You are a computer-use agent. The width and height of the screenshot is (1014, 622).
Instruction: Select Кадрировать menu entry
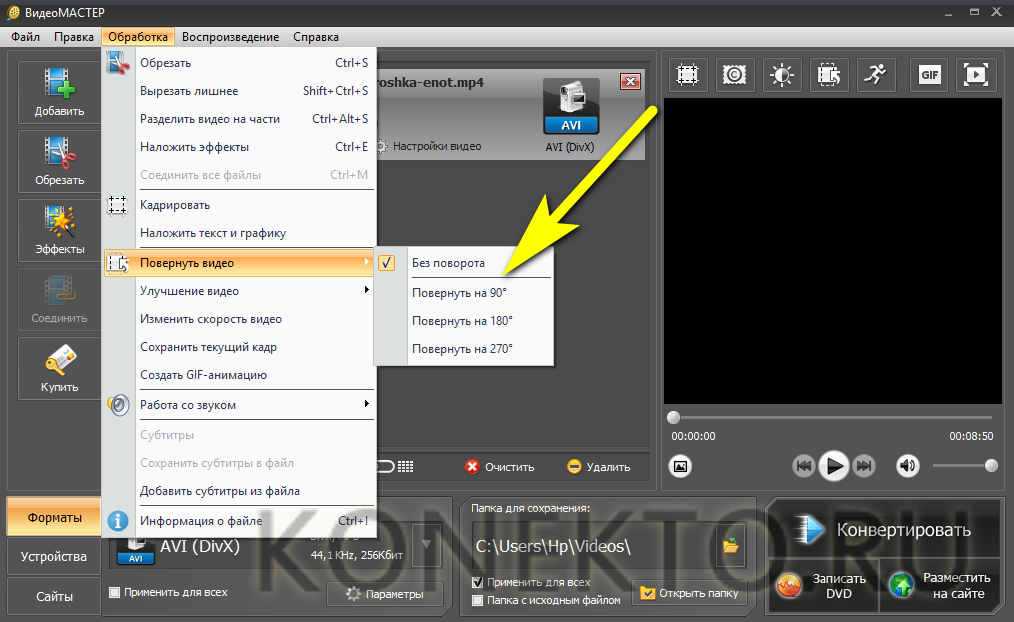(x=239, y=205)
